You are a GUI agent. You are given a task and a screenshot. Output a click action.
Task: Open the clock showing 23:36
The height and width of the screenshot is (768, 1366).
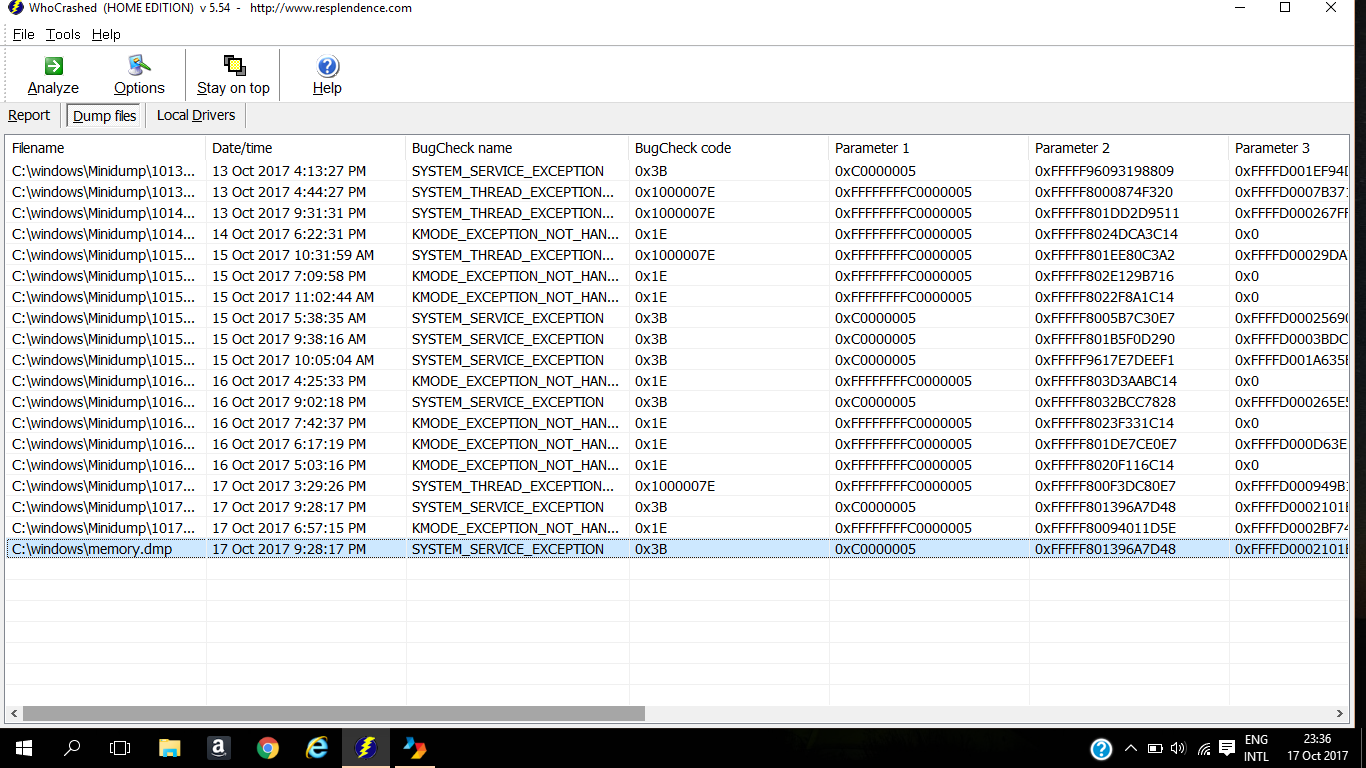pyautogui.click(x=1316, y=748)
